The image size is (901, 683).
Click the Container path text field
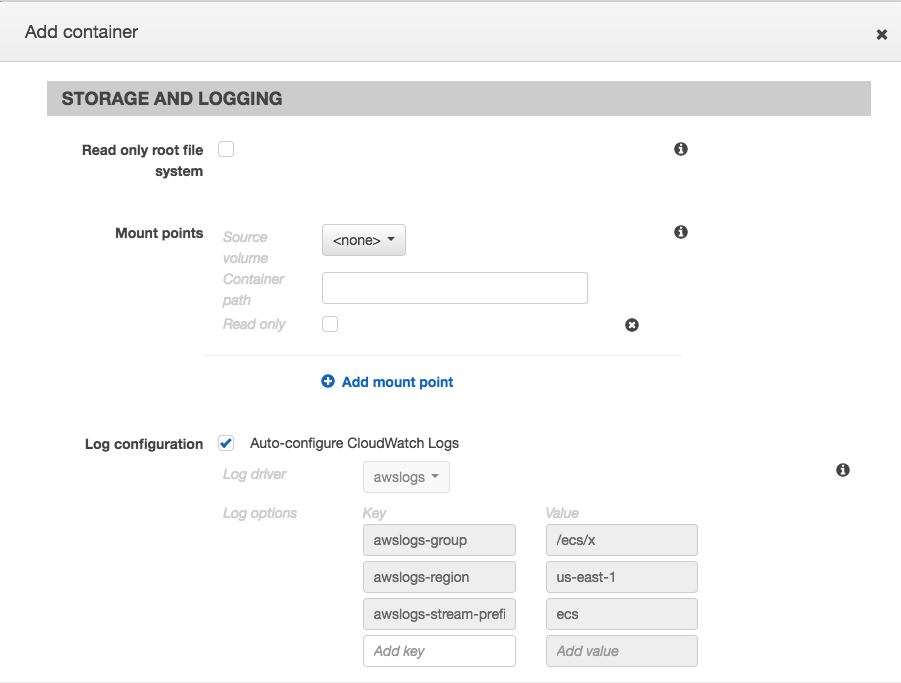pyautogui.click(x=454, y=288)
